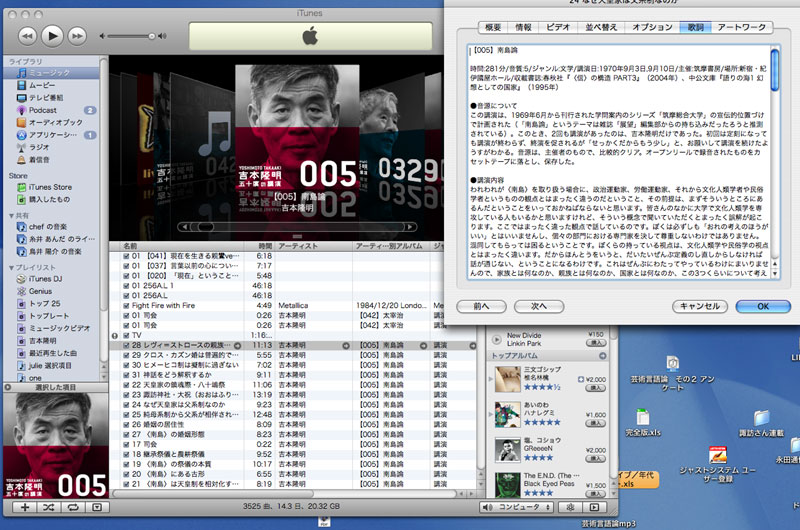Click the キャンセル button
Screen dimensions: 800x530
700,307
